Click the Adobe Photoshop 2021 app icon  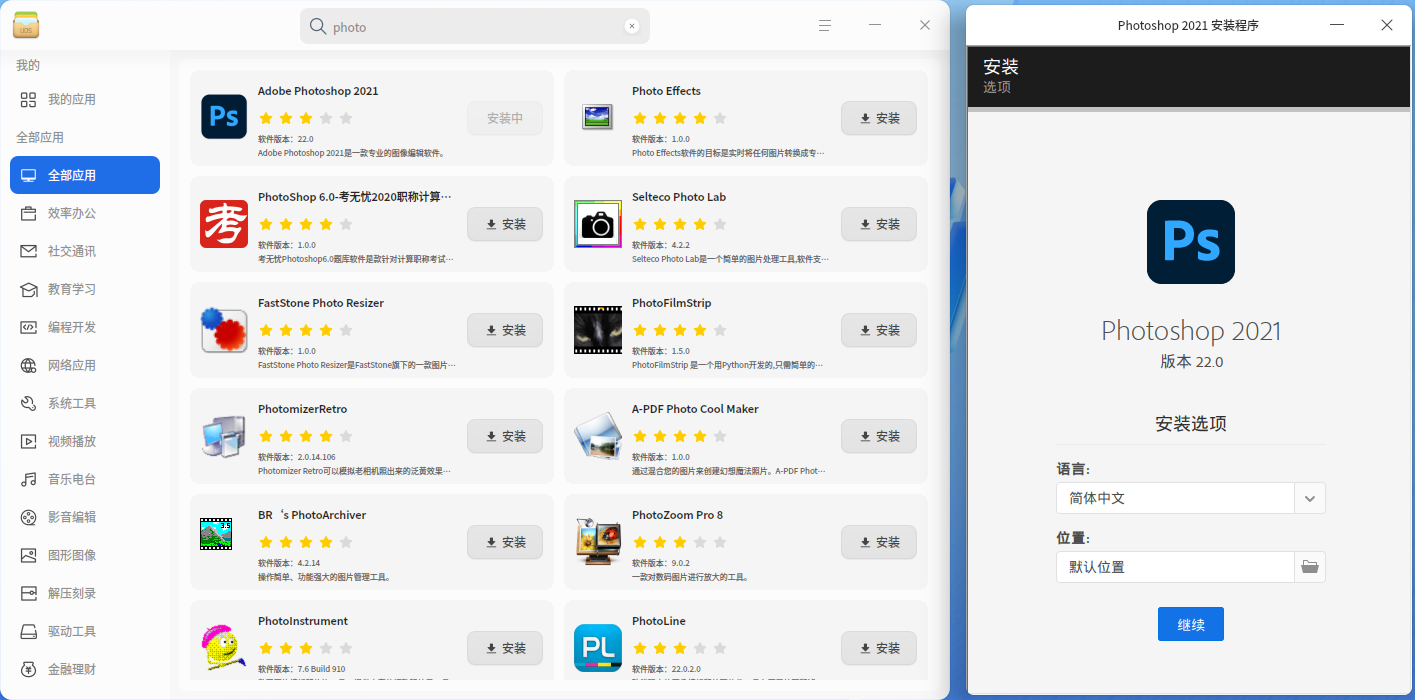(224, 117)
